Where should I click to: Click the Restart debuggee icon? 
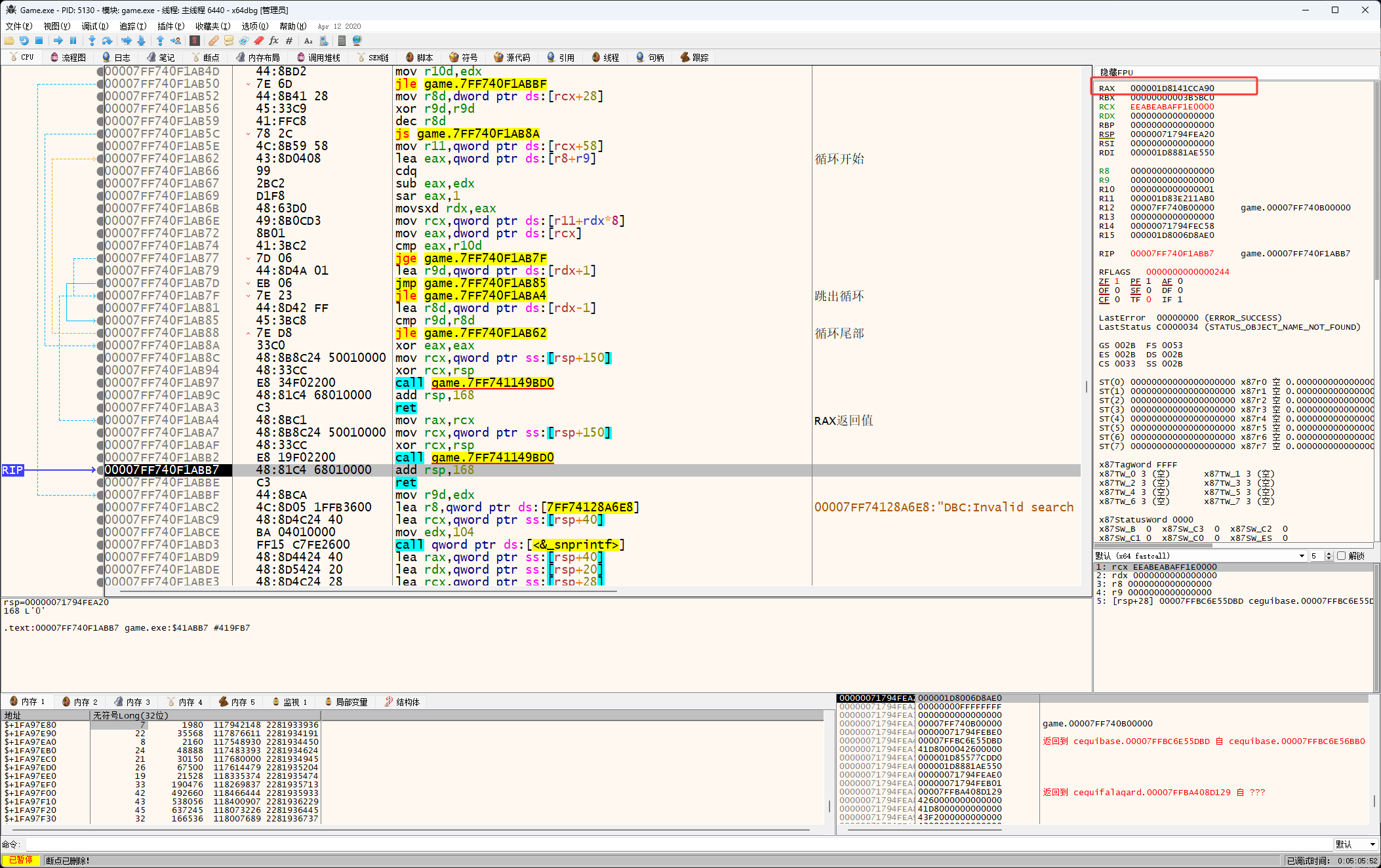pos(24,41)
